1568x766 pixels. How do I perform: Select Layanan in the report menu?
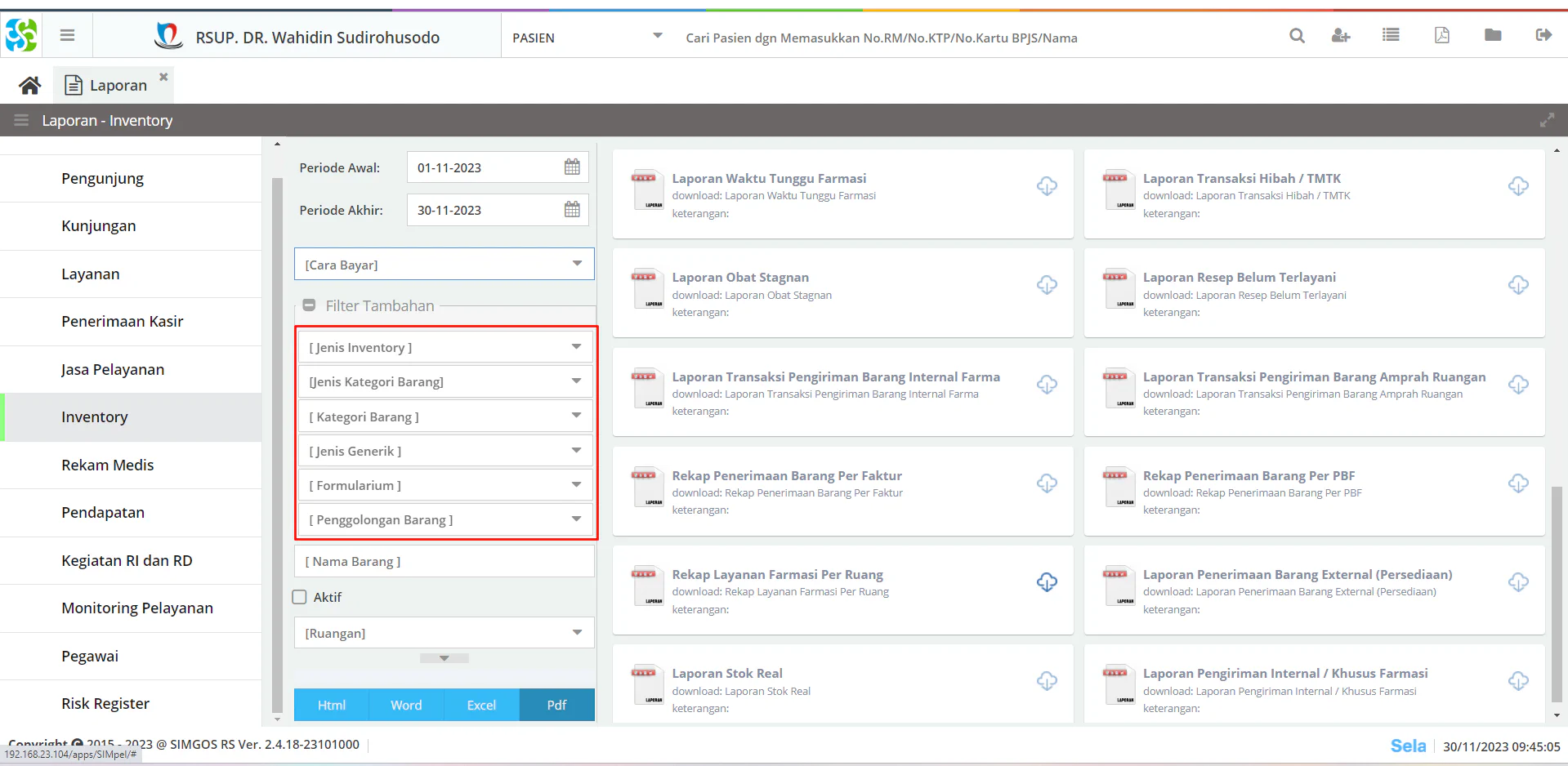[131, 274]
